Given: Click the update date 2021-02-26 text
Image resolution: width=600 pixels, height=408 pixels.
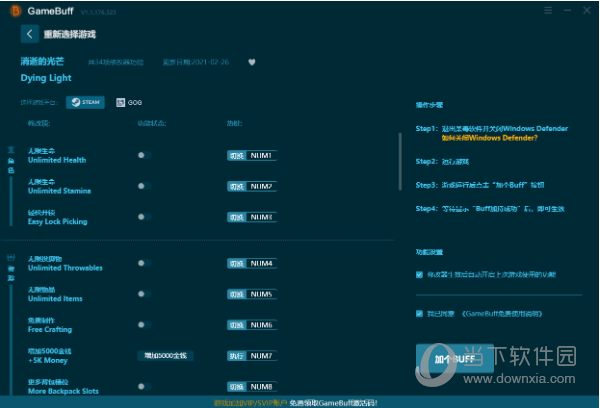Looking at the screenshot, I should pyautogui.click(x=196, y=62).
